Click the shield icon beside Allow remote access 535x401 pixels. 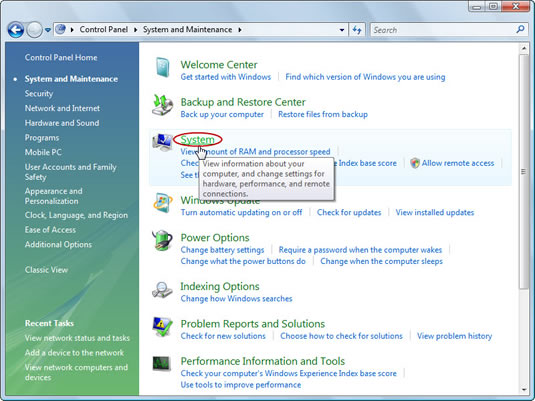tap(415, 163)
